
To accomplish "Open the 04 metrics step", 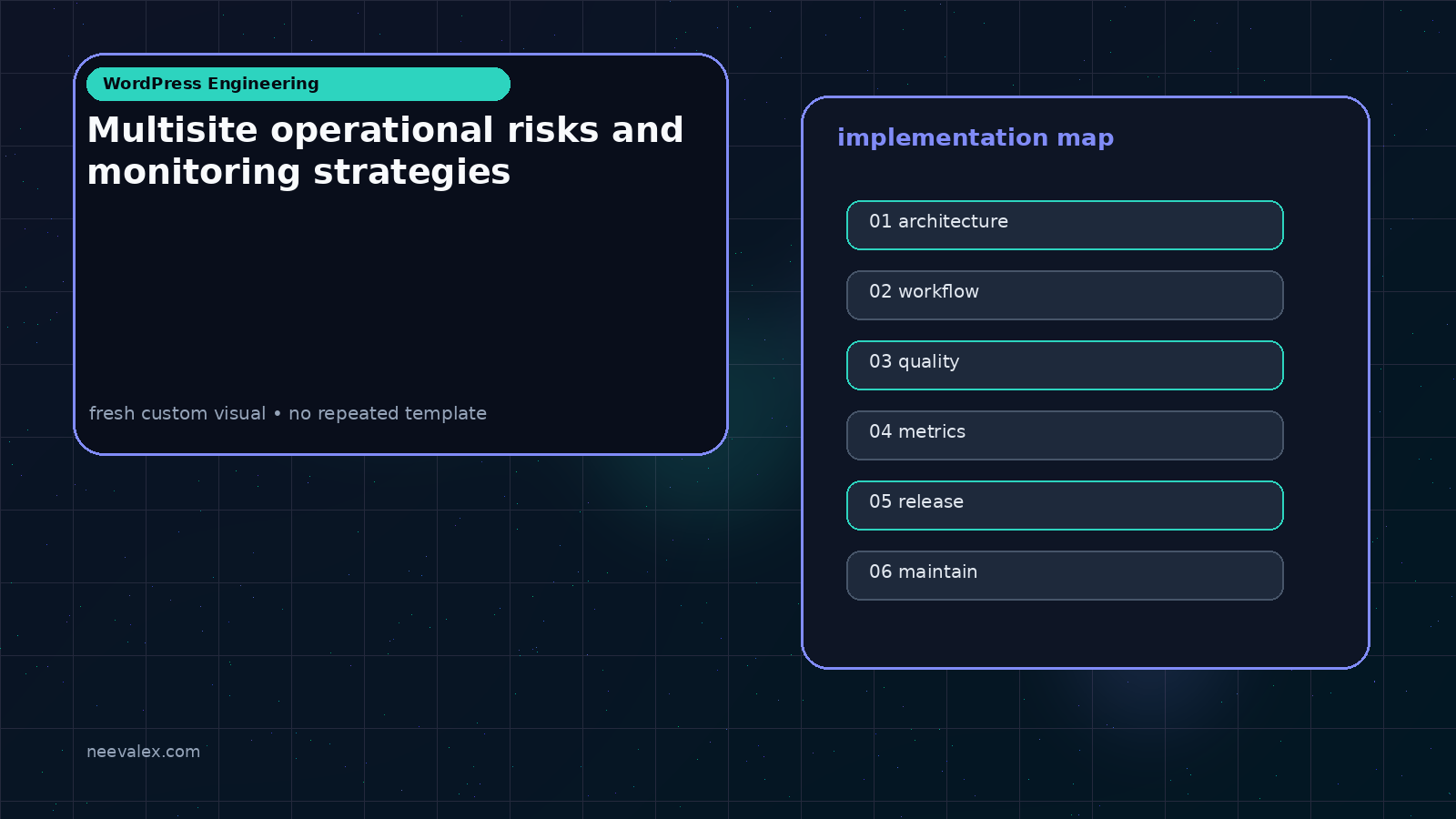I will click(1065, 435).
